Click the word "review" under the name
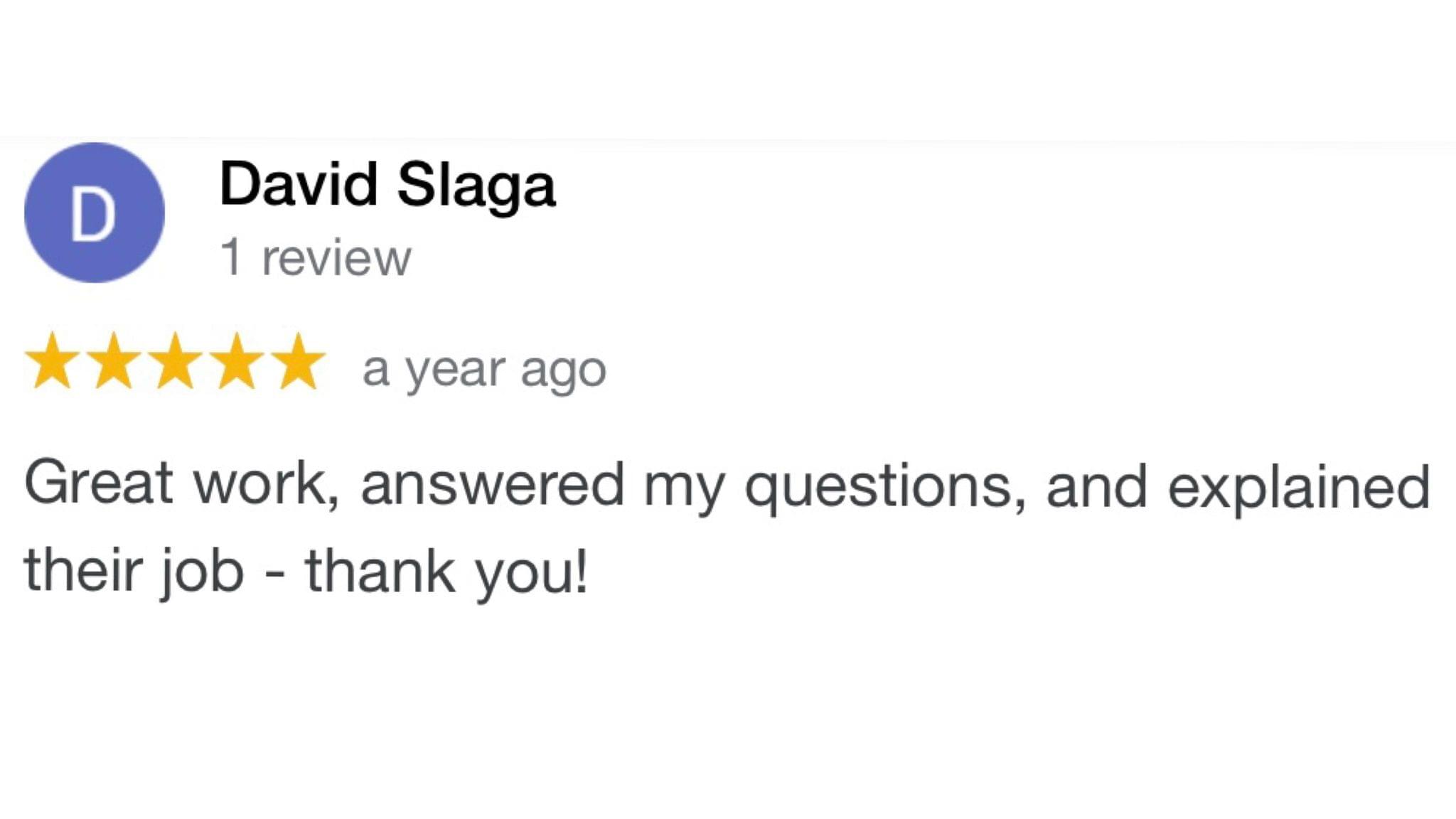Screen dimensions: 1456x819 pyautogui.click(x=336, y=257)
